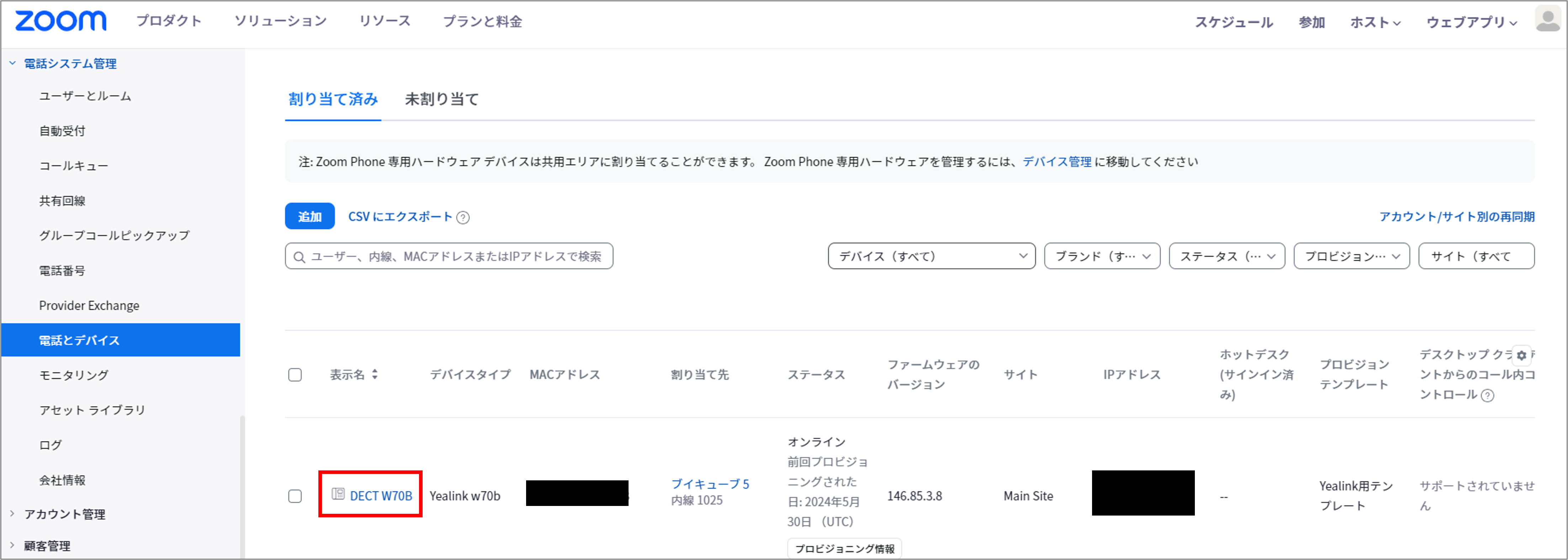
Task: Select 共有回線 in sidebar
Action: (62, 201)
